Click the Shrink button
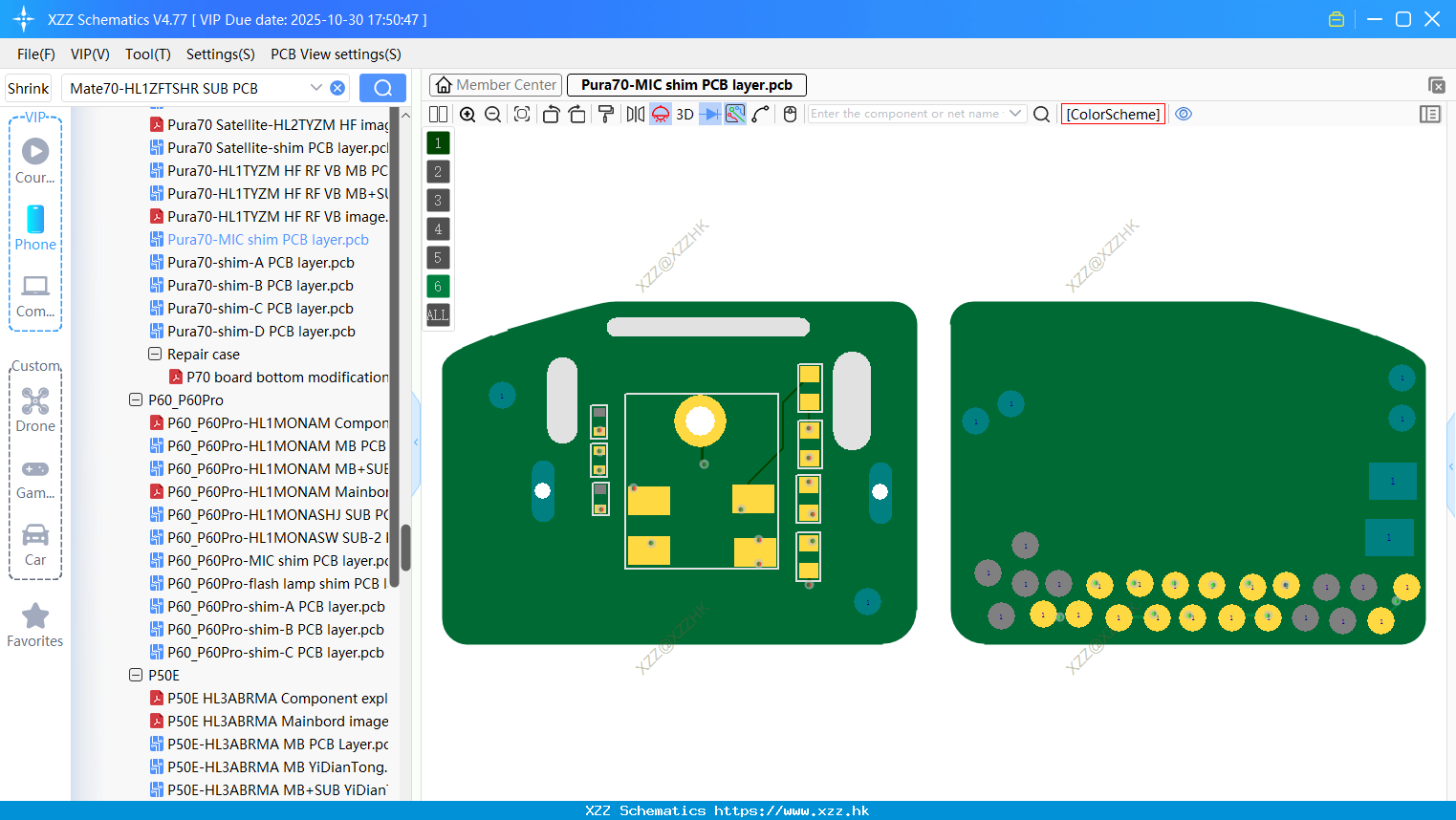The width and height of the screenshot is (1456, 820). (28, 88)
